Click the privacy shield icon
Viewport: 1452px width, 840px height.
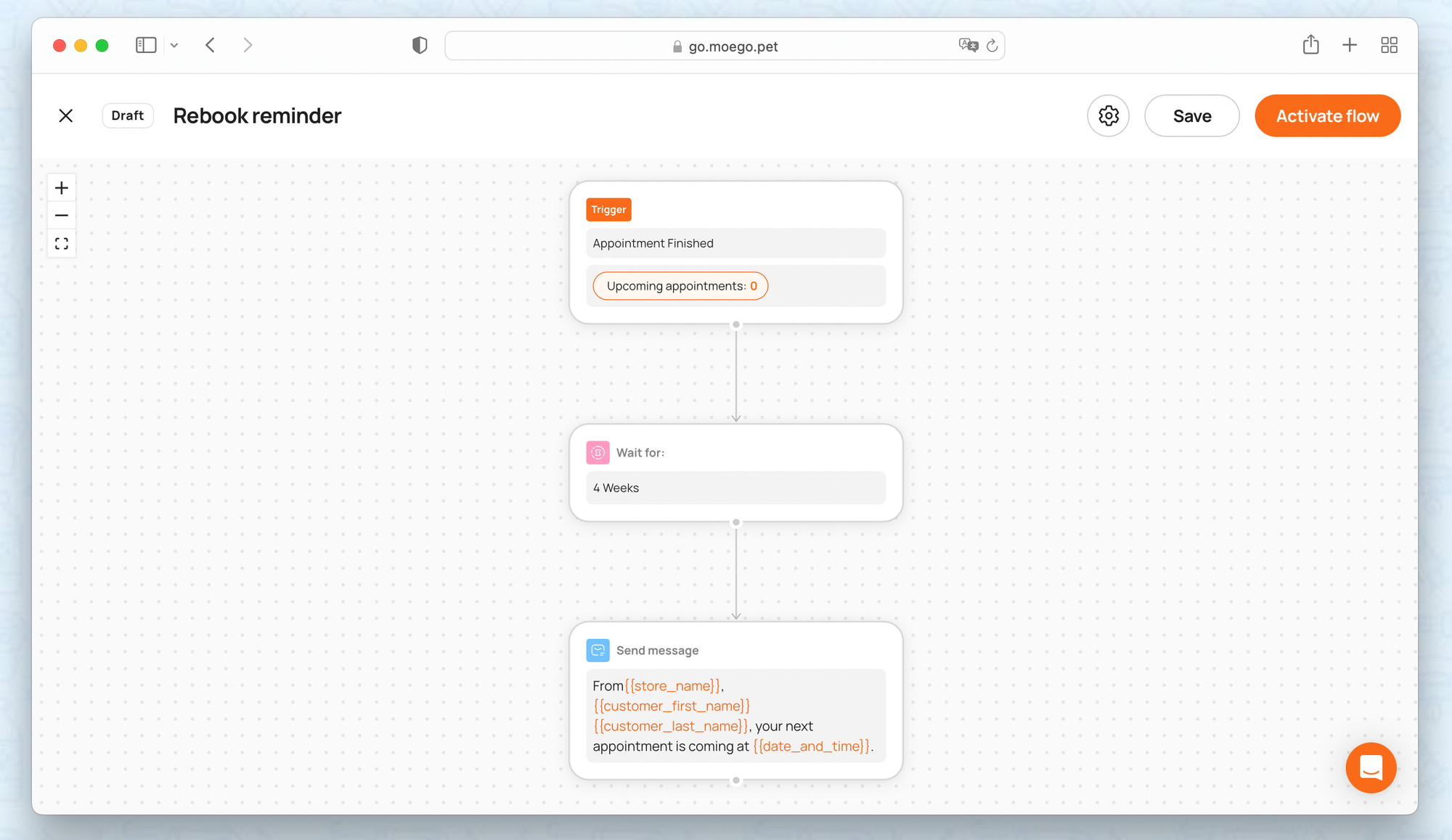click(x=420, y=45)
